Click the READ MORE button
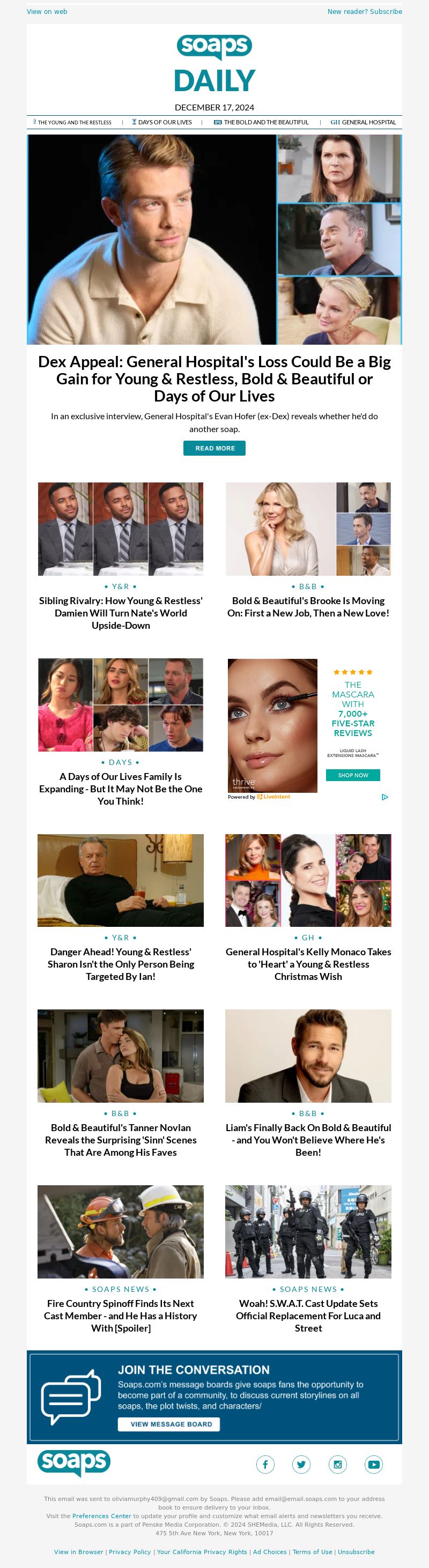Screen dimensions: 429x1568 tap(215, 448)
